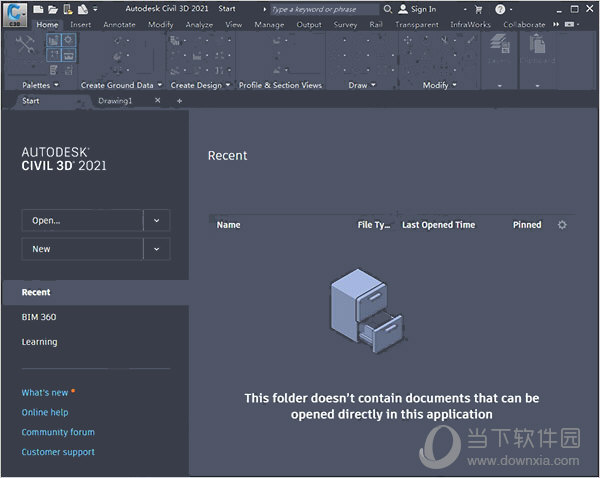
Task: Click the keyword or phrase search field
Action: tap(324, 9)
